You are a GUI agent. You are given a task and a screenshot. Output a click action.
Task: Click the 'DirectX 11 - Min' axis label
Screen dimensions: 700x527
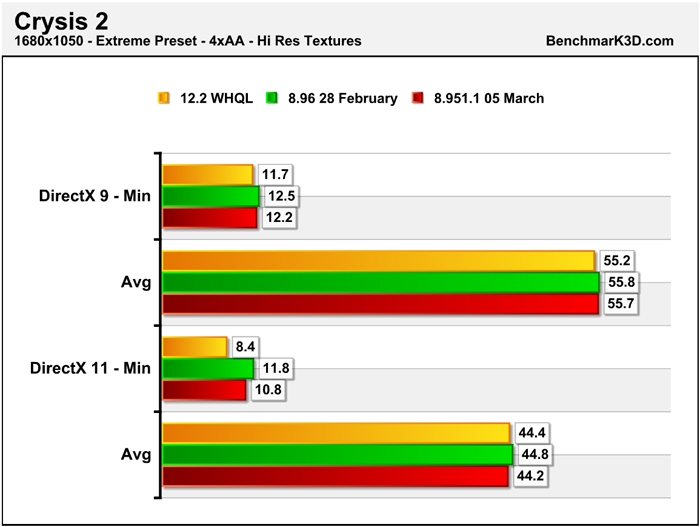click(x=90, y=368)
